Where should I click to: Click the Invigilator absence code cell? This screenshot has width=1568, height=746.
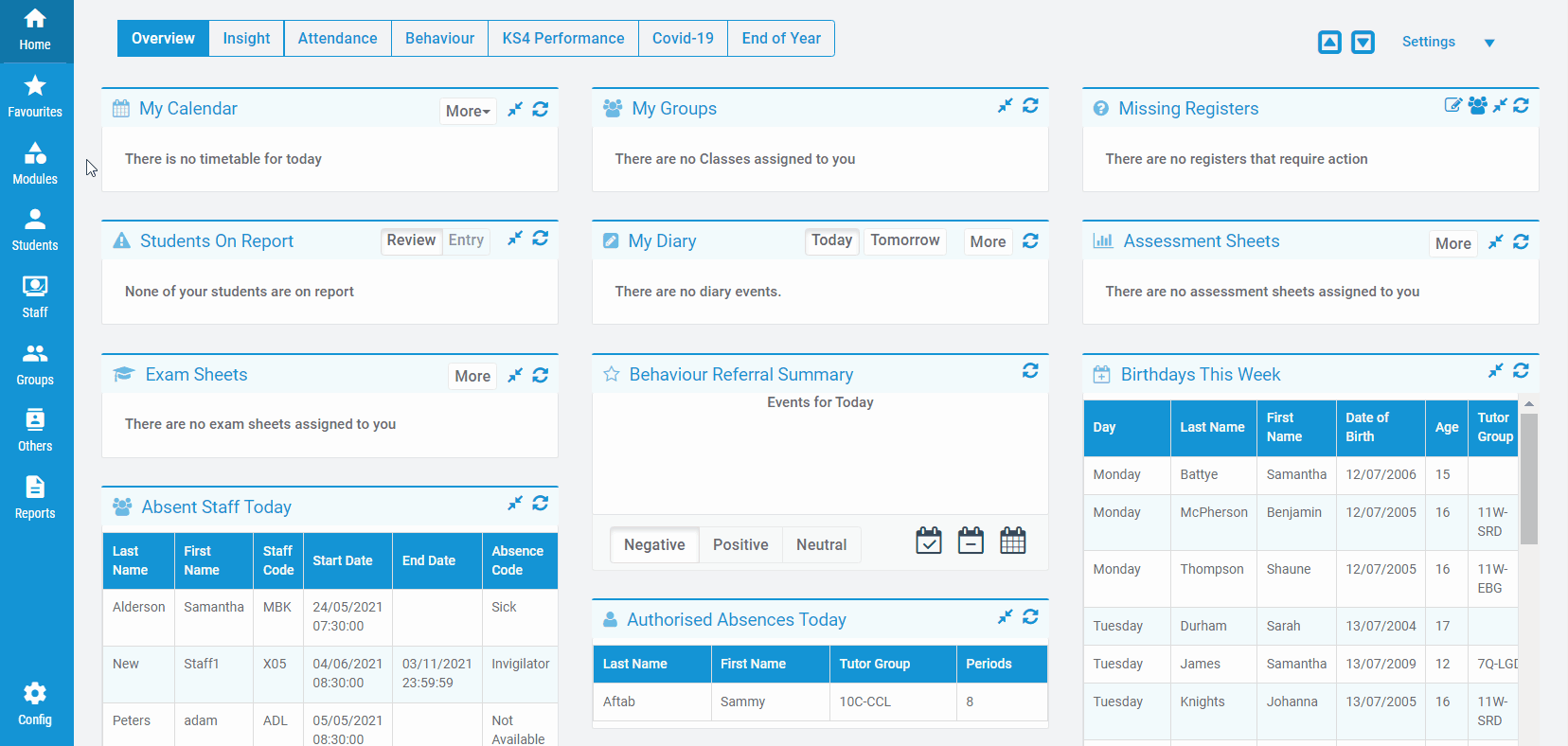pos(520,673)
